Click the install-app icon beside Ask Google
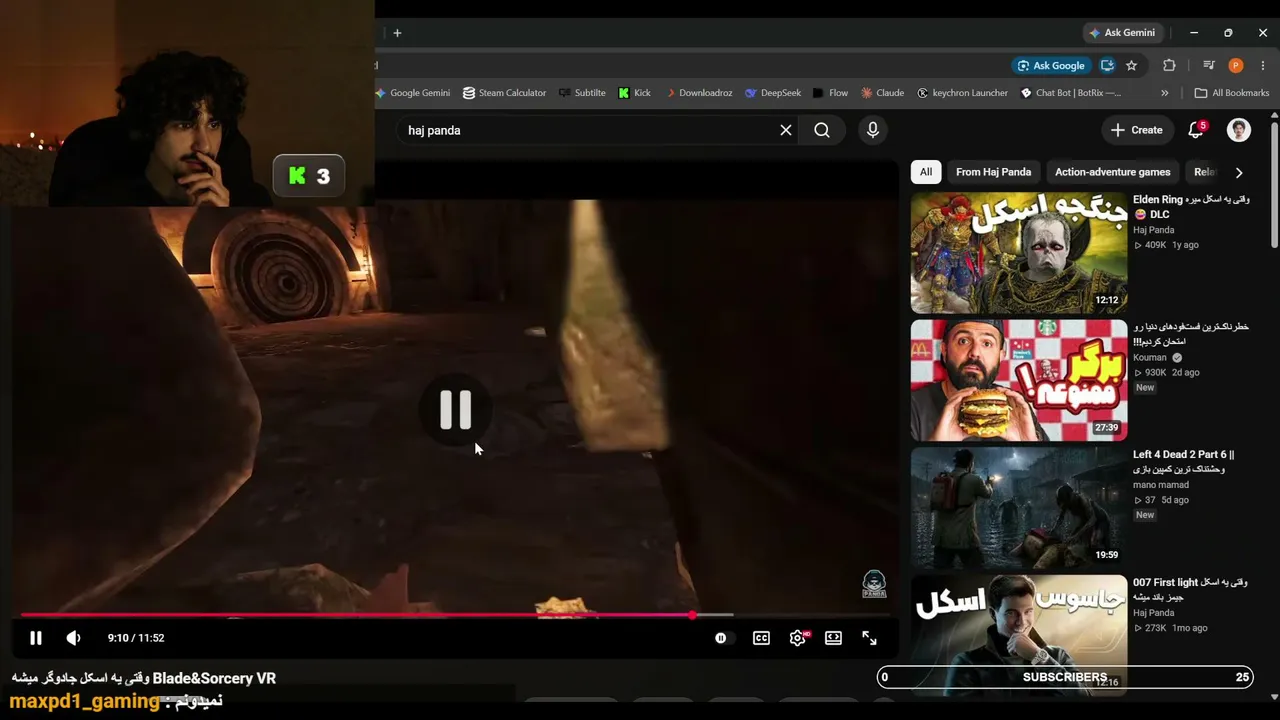The height and width of the screenshot is (720, 1280). pos(1107,65)
